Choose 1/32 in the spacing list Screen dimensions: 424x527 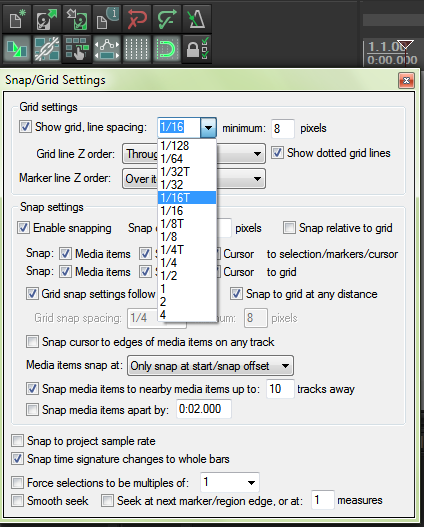pyautogui.click(x=187, y=185)
